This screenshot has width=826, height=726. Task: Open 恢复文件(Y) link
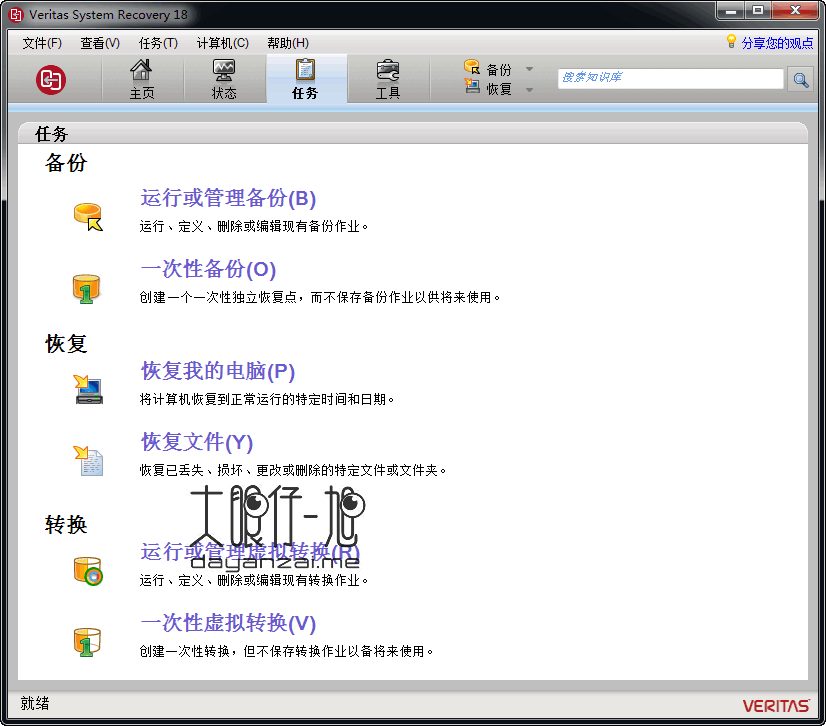(x=197, y=442)
